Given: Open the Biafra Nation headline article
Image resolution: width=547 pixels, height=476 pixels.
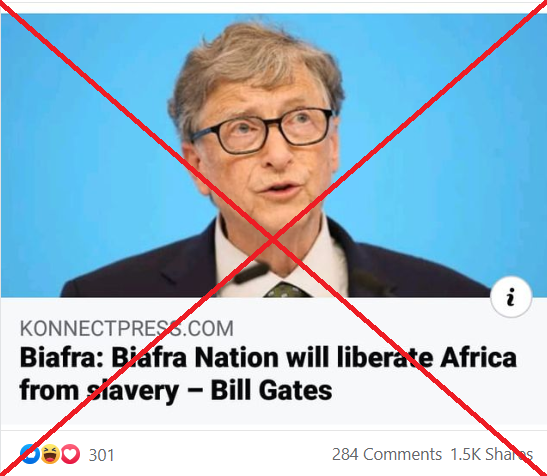Looking at the screenshot, I should tap(268, 374).
